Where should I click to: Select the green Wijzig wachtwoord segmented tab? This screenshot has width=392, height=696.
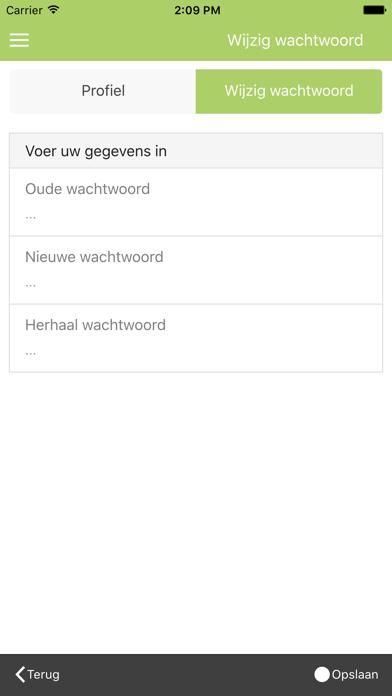click(x=289, y=91)
